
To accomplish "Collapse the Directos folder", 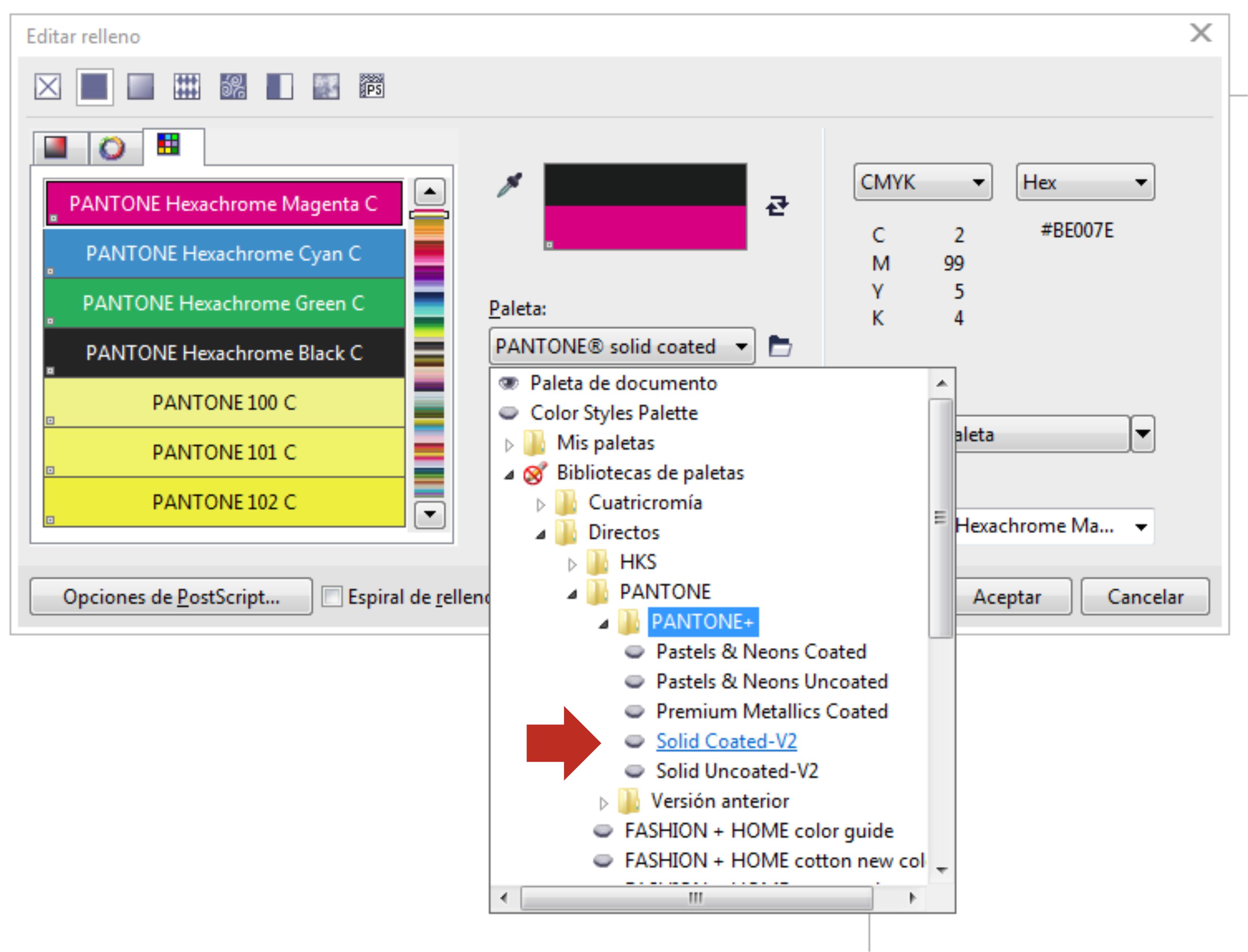I will pyautogui.click(x=540, y=535).
